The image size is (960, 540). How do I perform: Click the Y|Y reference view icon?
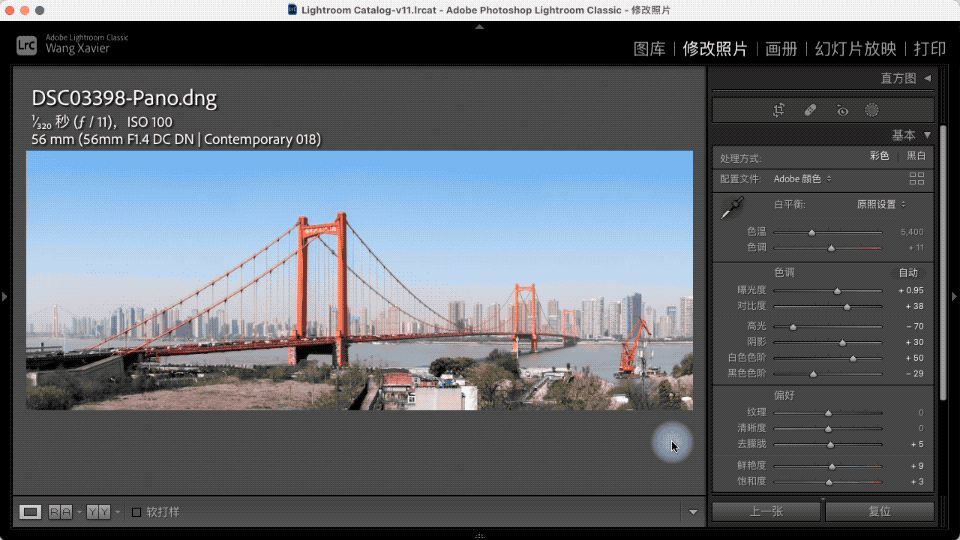(98, 512)
